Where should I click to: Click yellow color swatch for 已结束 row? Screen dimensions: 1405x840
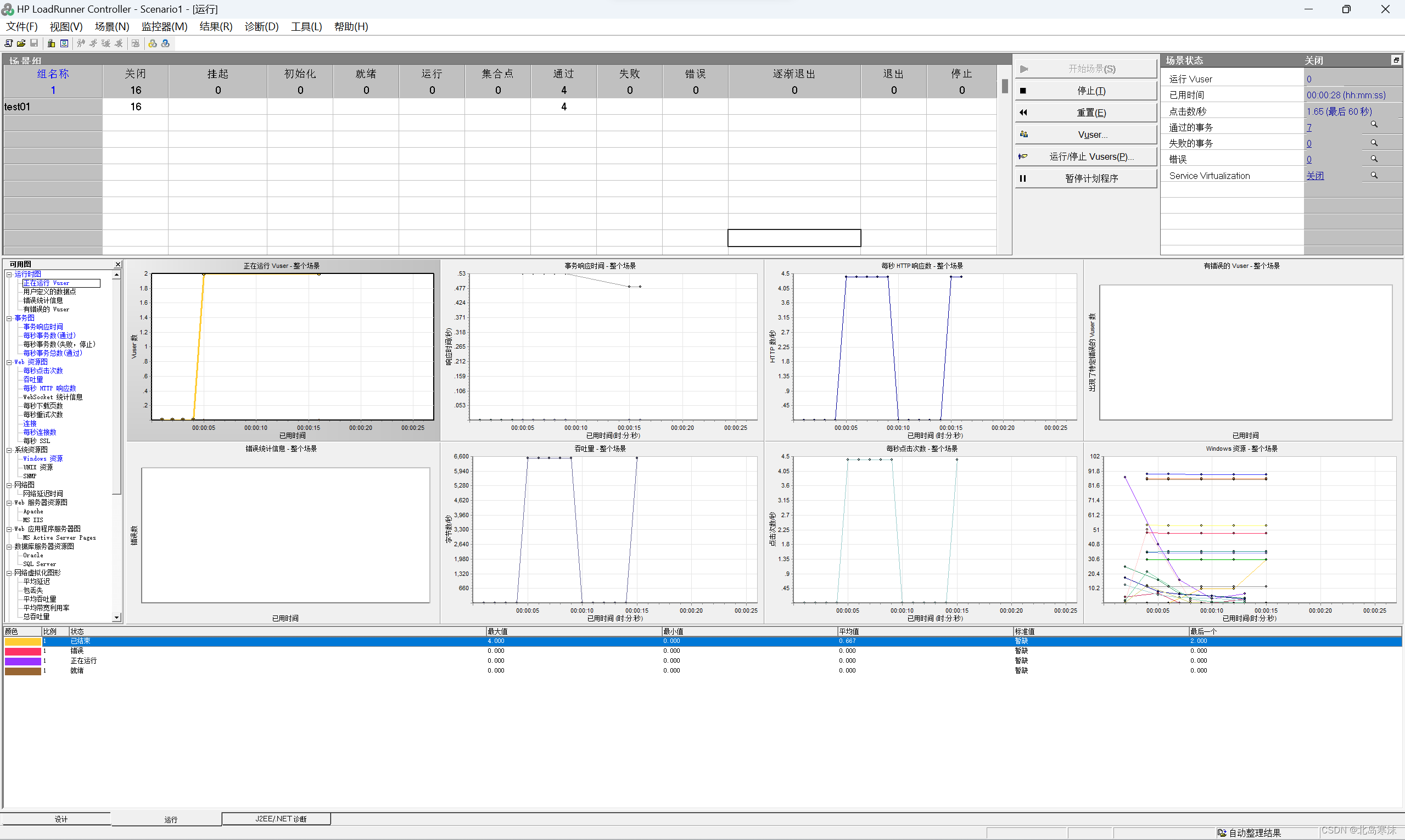pyautogui.click(x=23, y=641)
